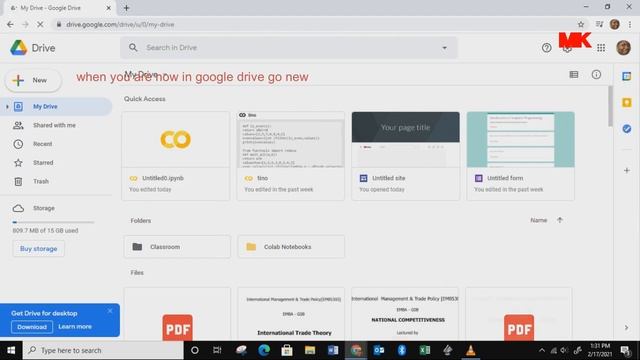The image size is (640, 360).
Task: Select the Colab Notebooks folder
Action: tap(291, 247)
